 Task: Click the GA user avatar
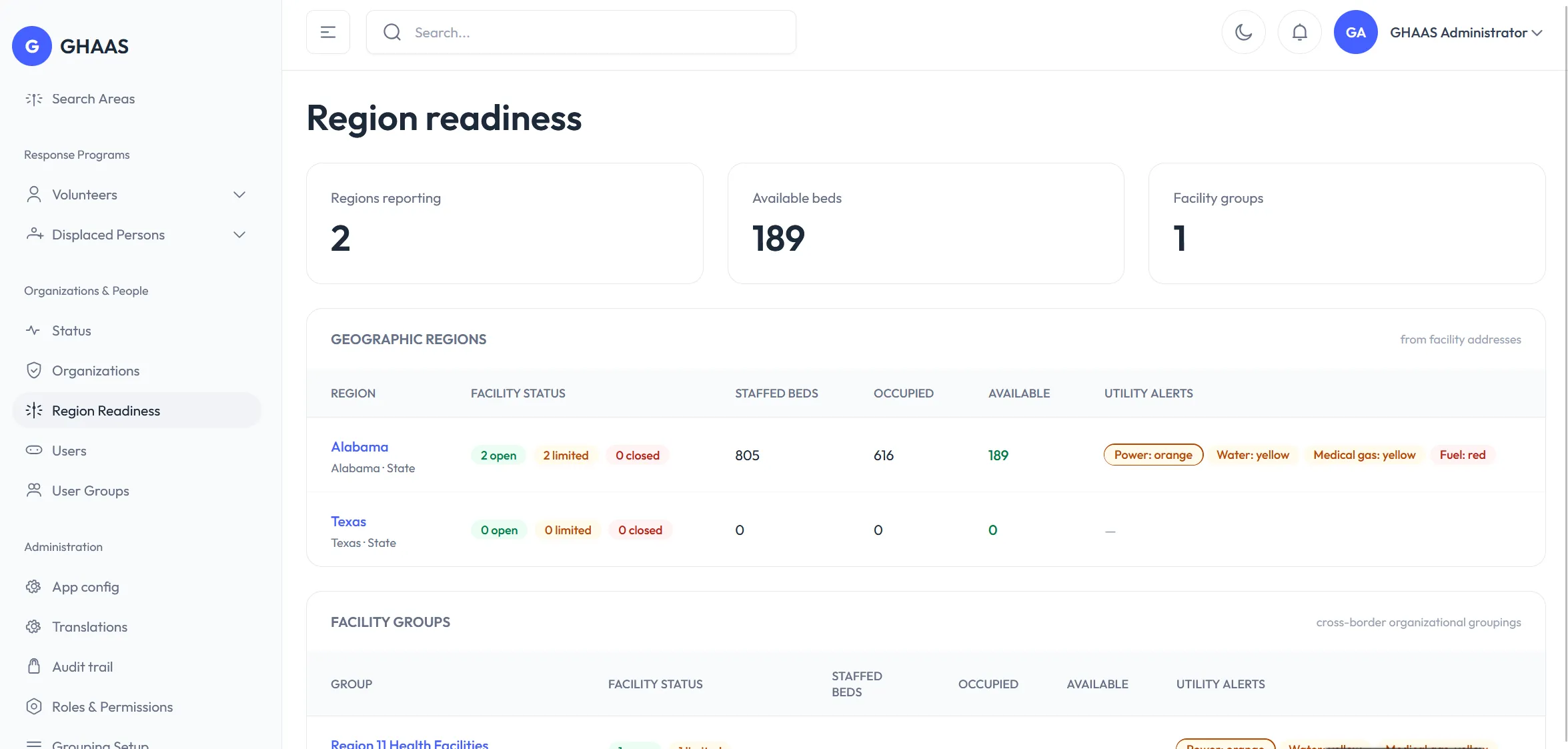1356,32
